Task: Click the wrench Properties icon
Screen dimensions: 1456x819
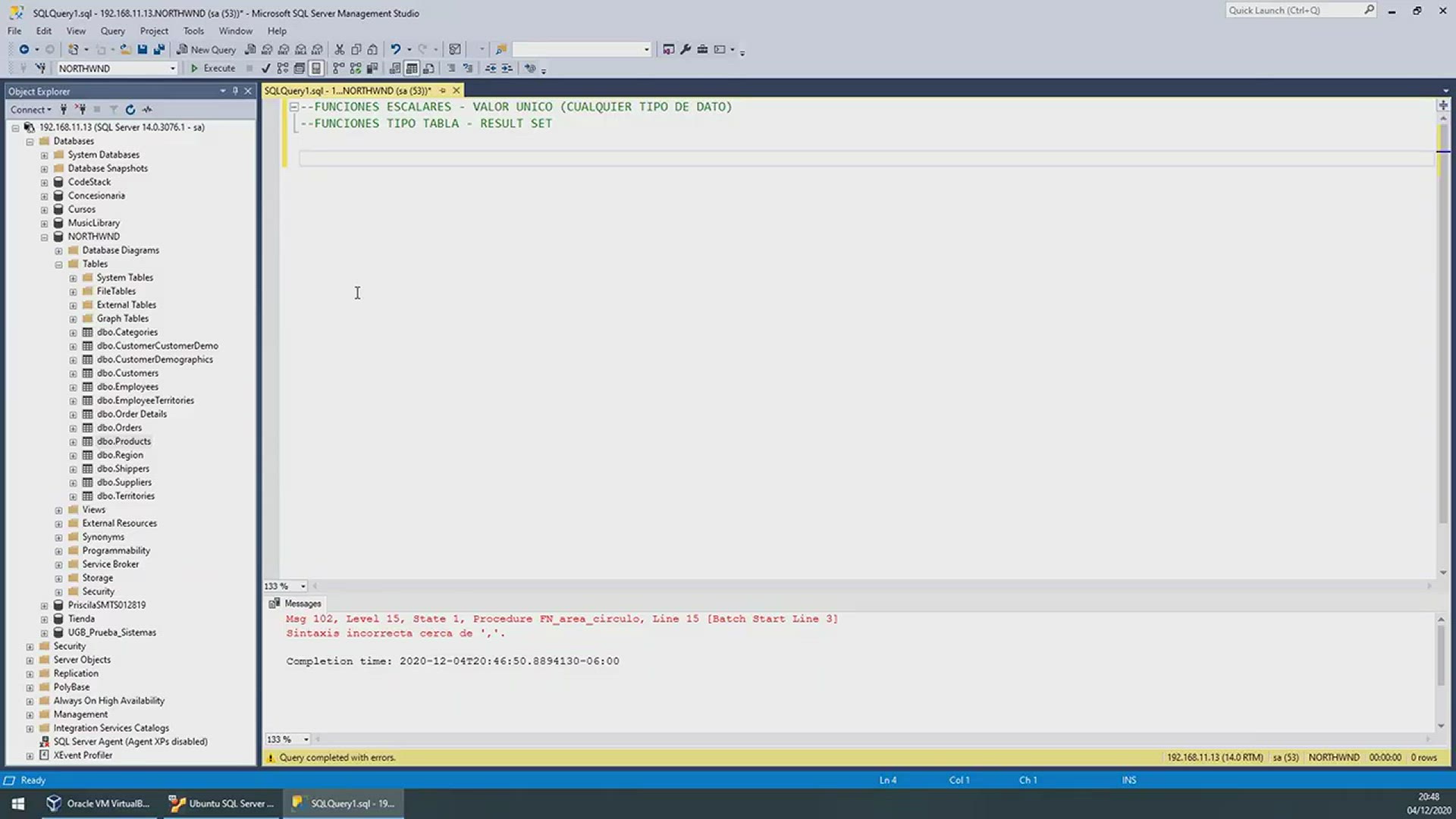Action: (x=686, y=49)
